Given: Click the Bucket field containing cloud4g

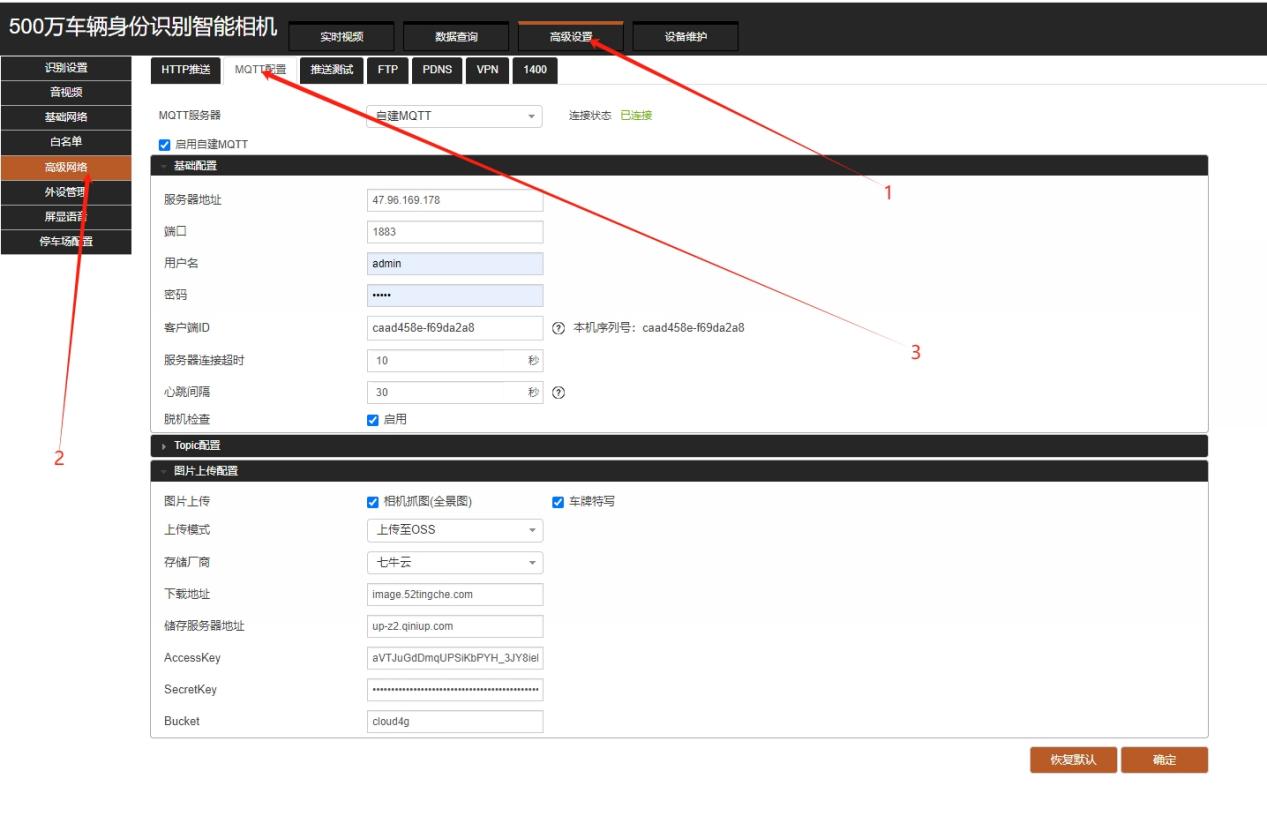Looking at the screenshot, I should [455, 721].
